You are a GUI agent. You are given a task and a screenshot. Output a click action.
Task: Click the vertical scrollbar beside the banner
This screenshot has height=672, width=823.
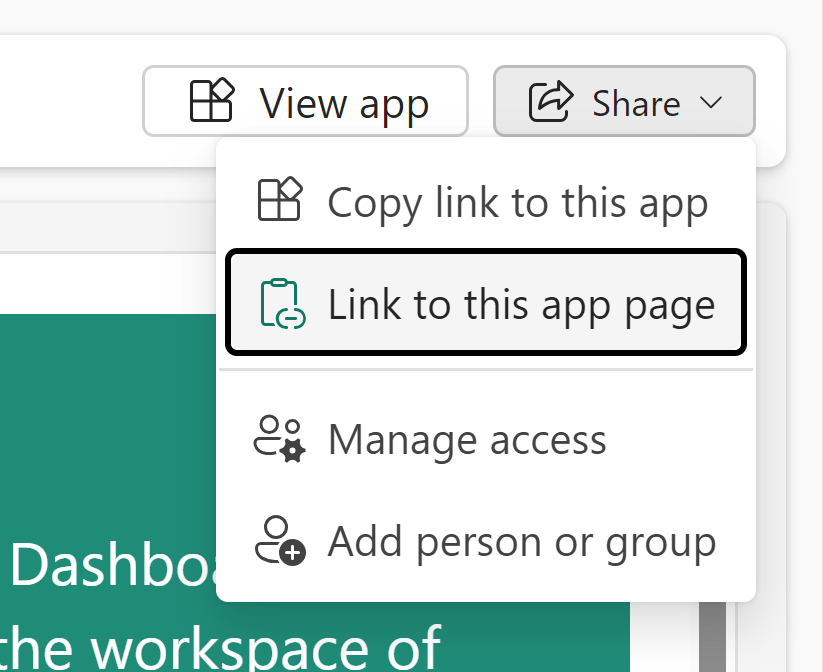pos(712,630)
